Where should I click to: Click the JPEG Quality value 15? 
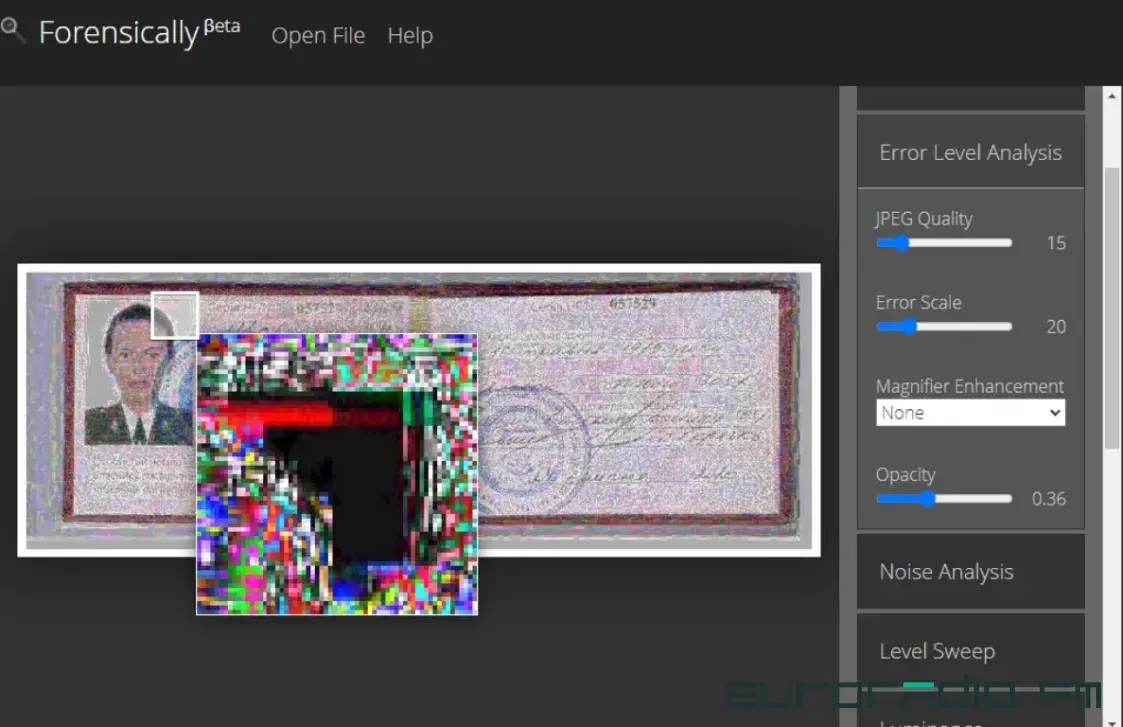click(x=1056, y=243)
